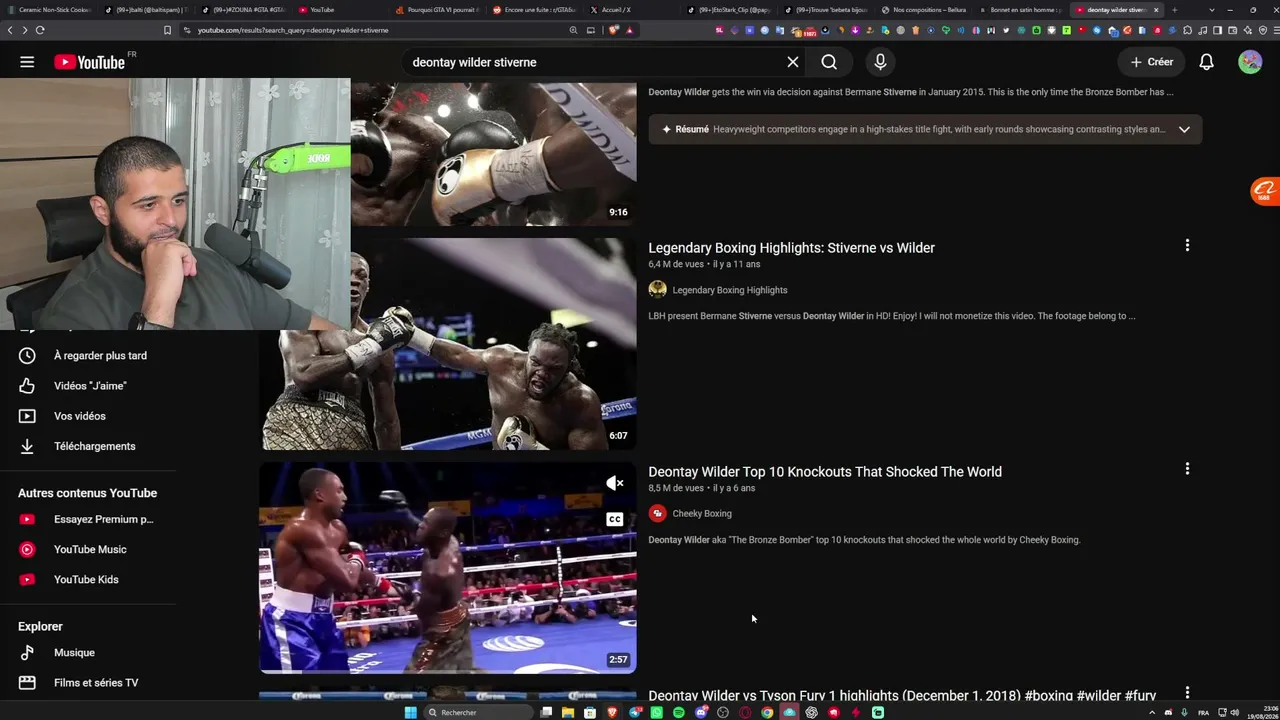This screenshot has width=1280, height=720.
Task: Click the Résumé sparkle label
Action: coord(685,129)
